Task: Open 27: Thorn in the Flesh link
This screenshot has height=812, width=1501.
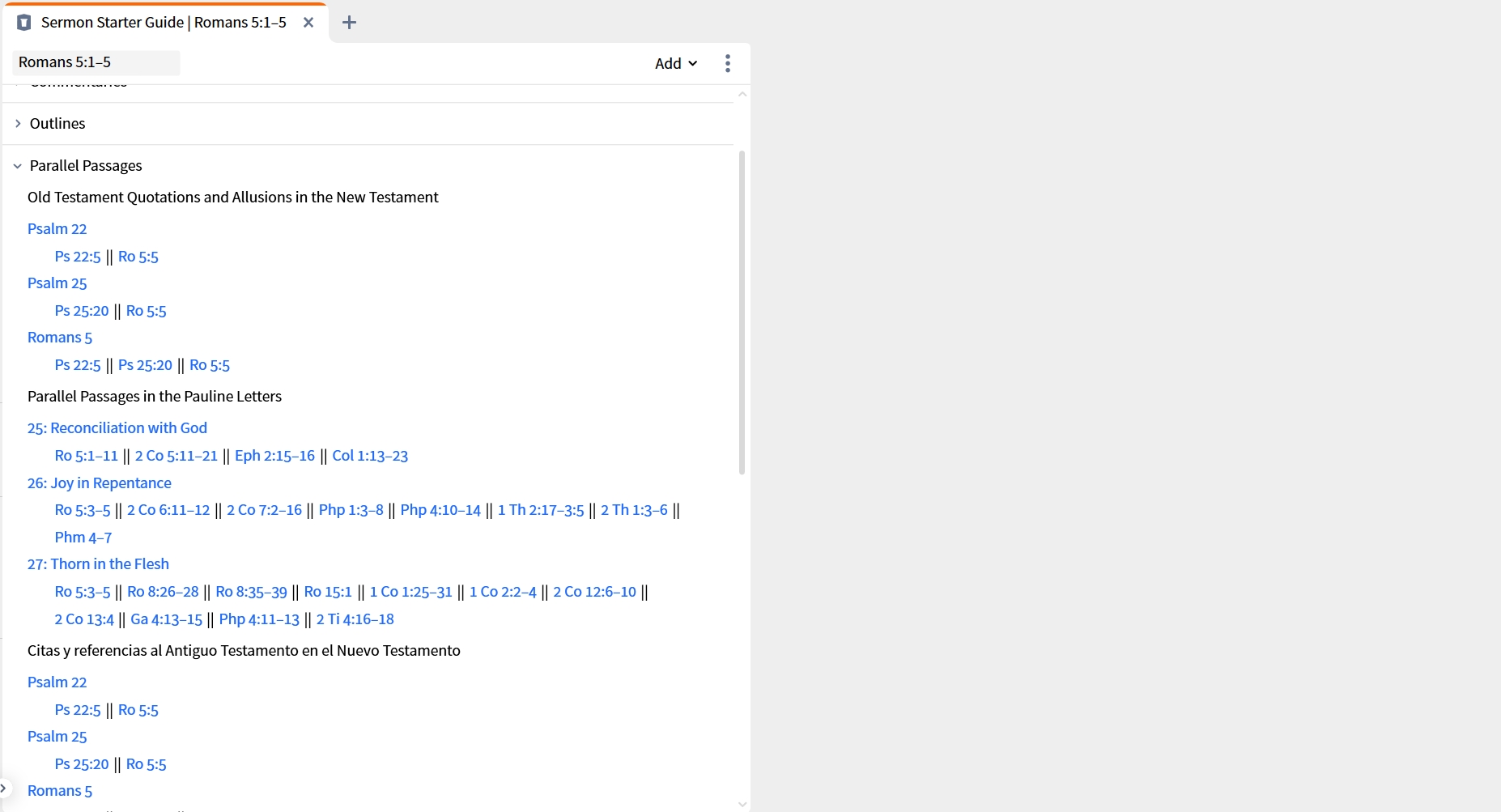Action: point(98,564)
